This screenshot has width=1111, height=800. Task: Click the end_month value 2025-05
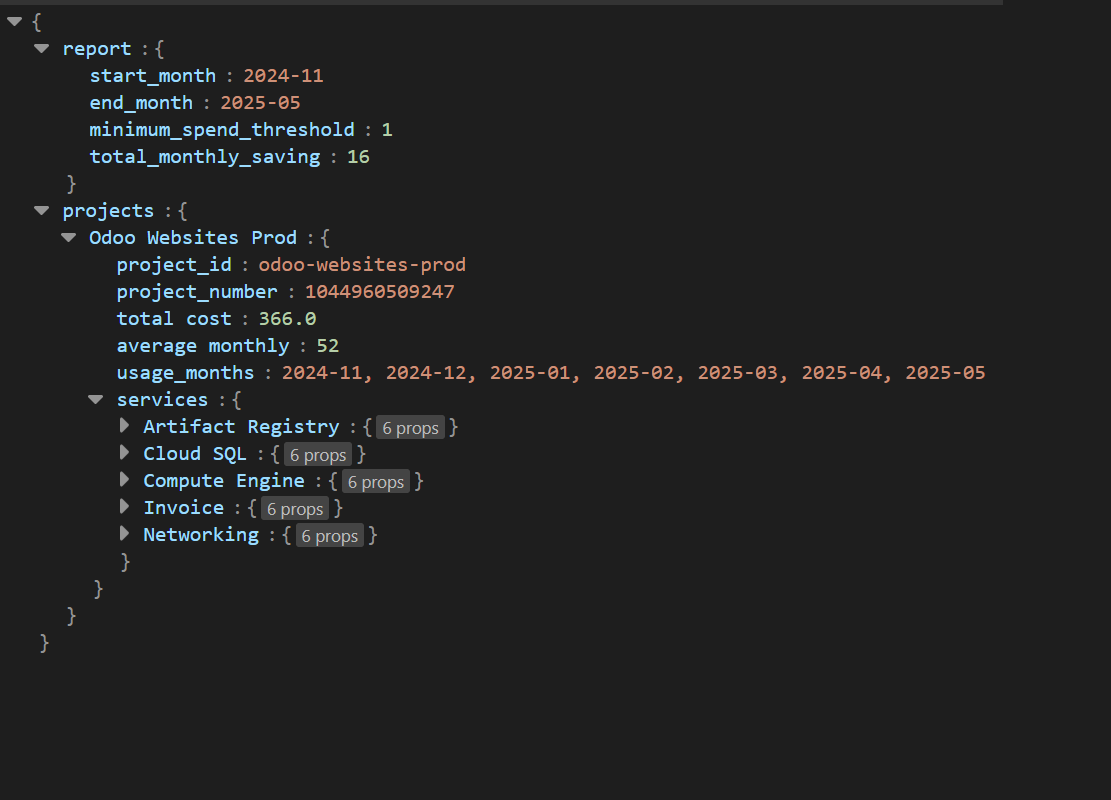(x=260, y=103)
